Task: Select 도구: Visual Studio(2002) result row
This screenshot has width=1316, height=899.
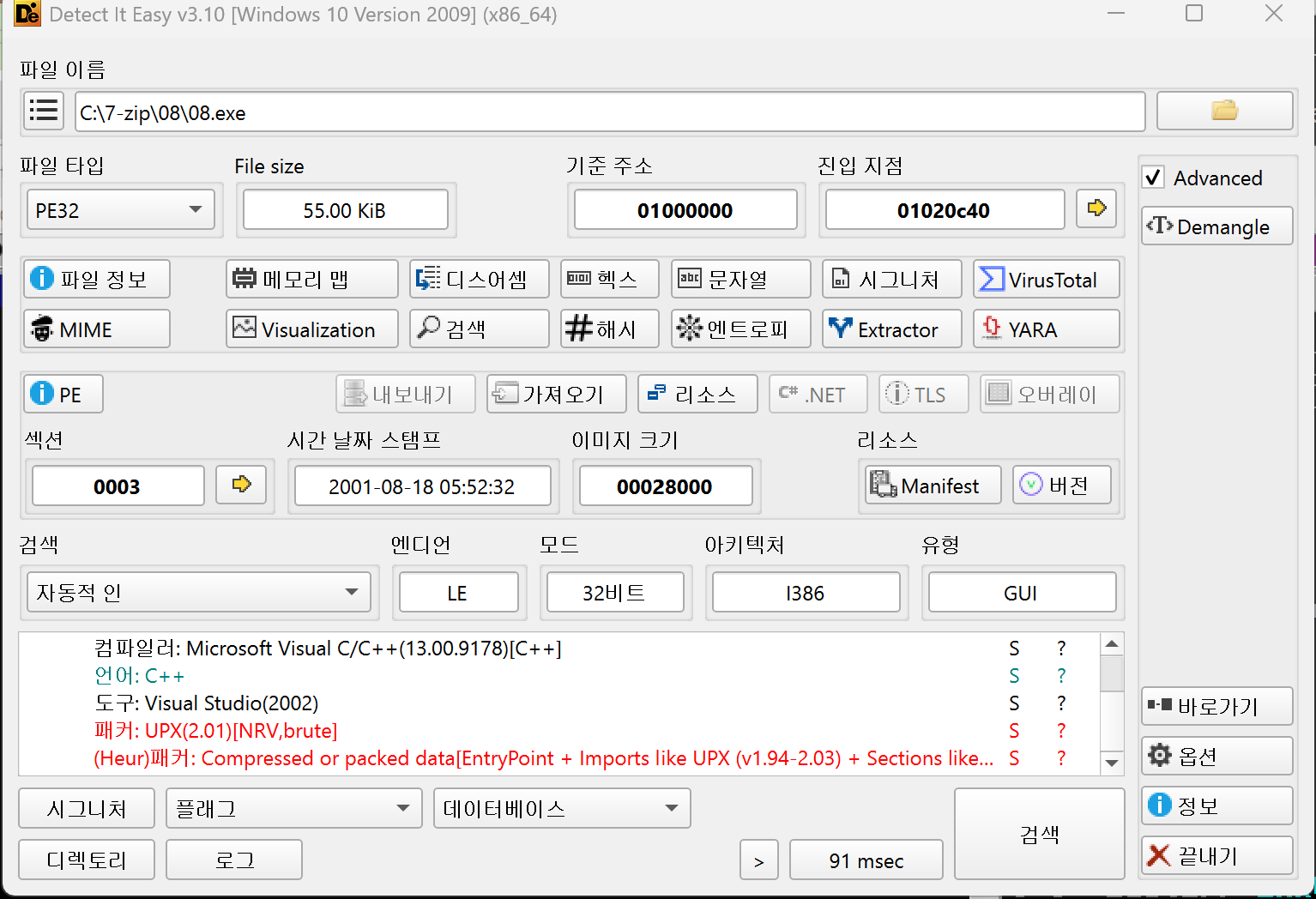Action: coord(558,703)
